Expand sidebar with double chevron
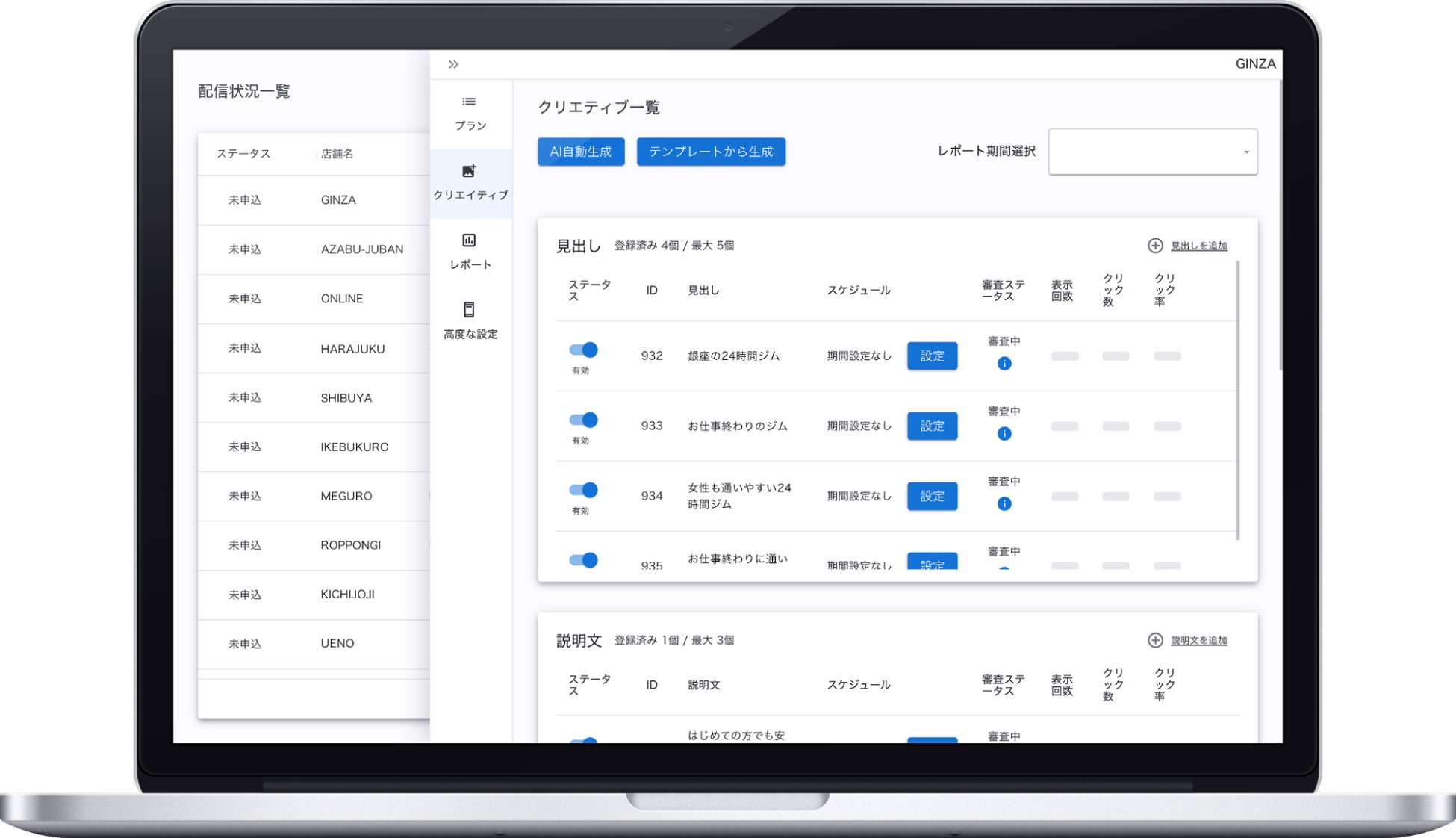Image resolution: width=1456 pixels, height=838 pixels. (453, 64)
